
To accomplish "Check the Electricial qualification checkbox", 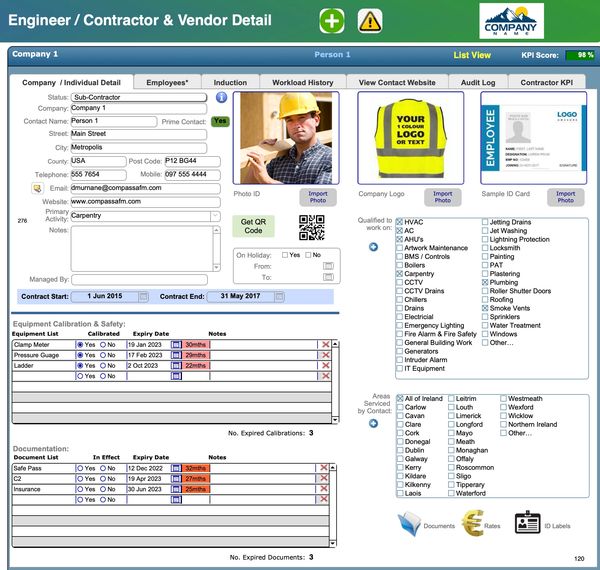I will [x=401, y=317].
